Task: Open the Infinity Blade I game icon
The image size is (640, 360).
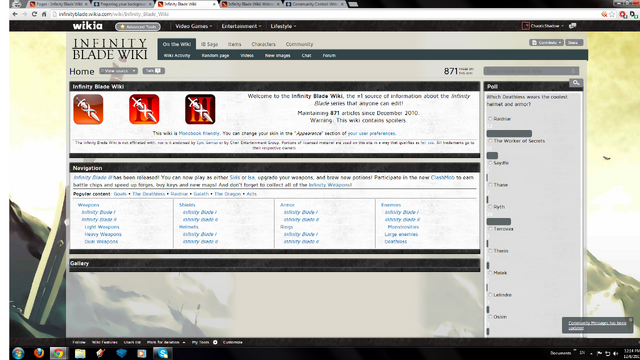Action: tap(88, 109)
